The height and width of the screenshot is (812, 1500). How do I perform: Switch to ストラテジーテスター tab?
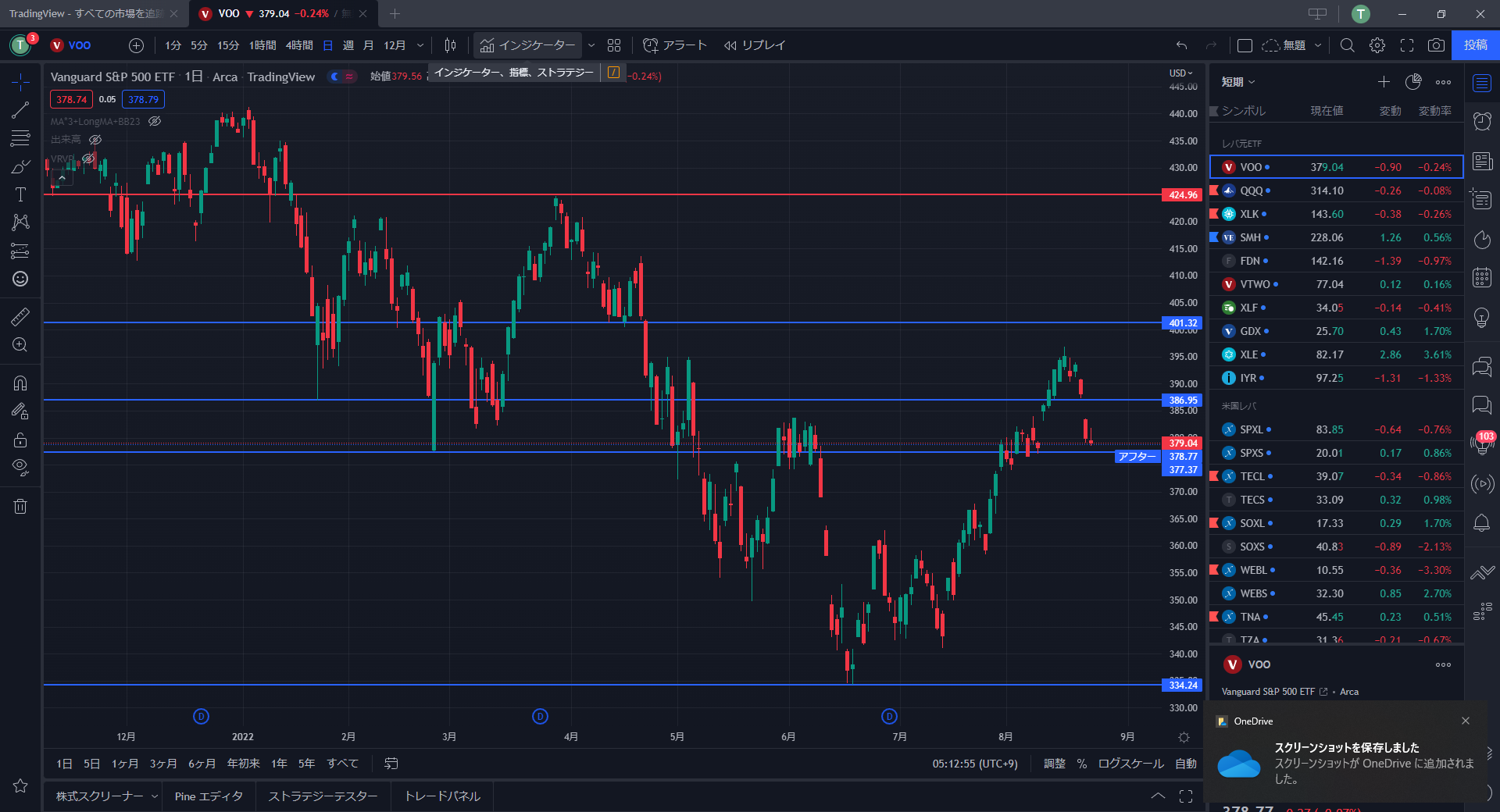[x=323, y=796]
